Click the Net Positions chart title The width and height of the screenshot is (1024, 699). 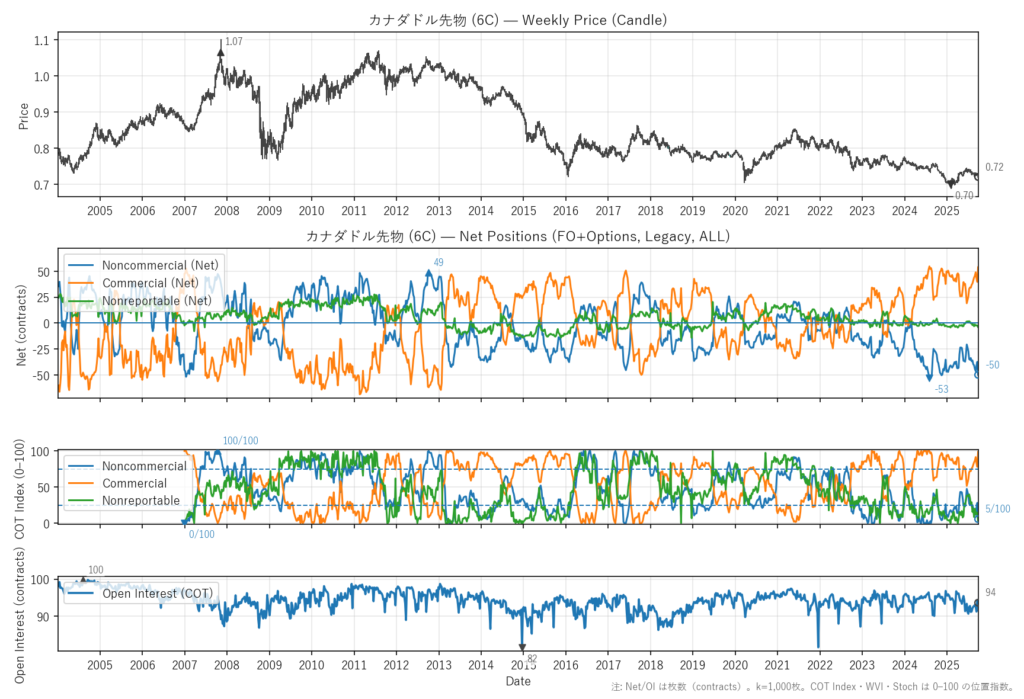(517, 237)
